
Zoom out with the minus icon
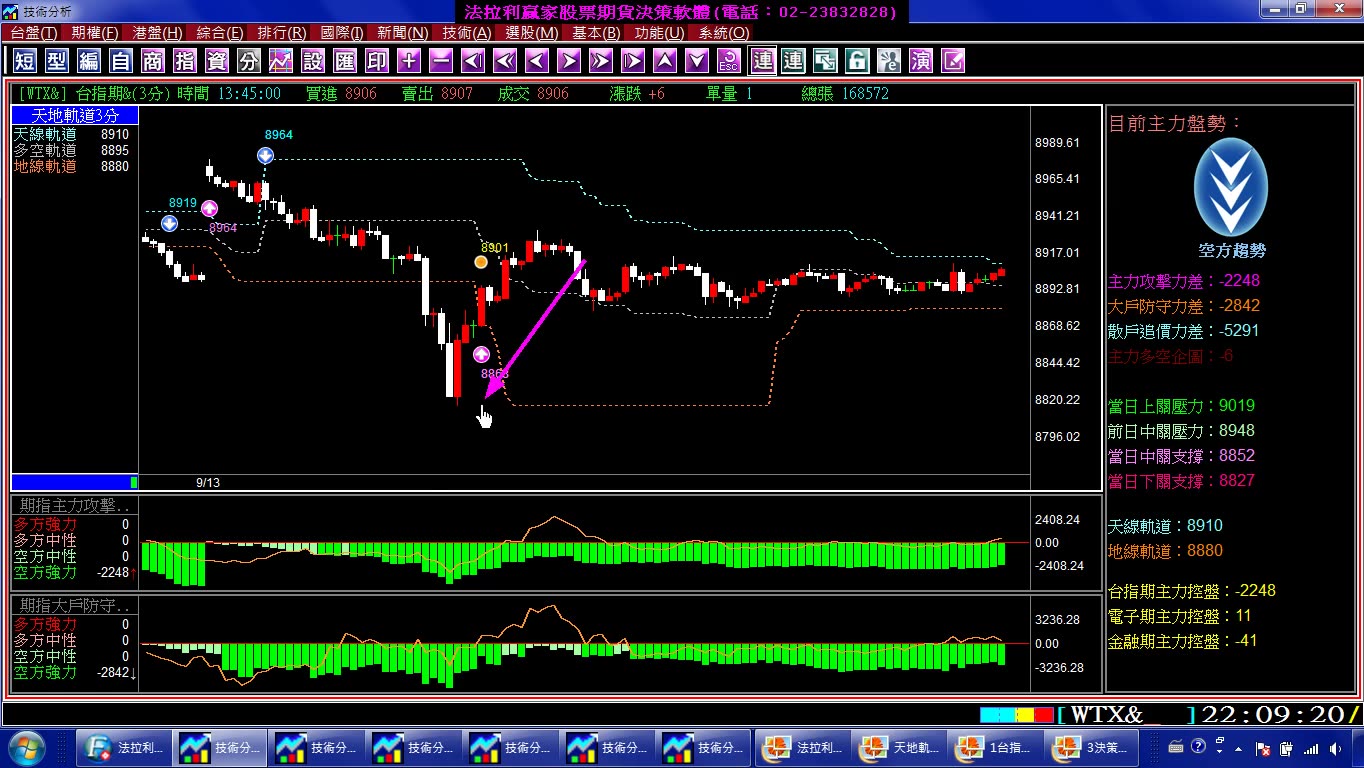coord(441,61)
